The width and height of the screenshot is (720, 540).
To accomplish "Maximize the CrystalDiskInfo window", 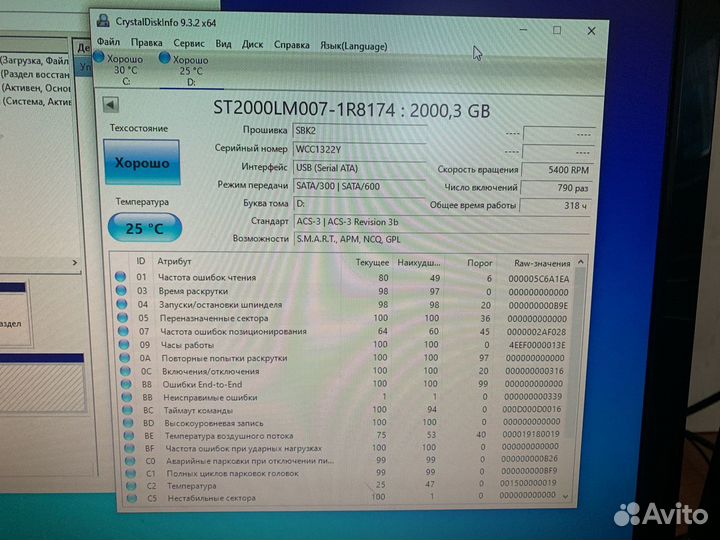I will [557, 30].
